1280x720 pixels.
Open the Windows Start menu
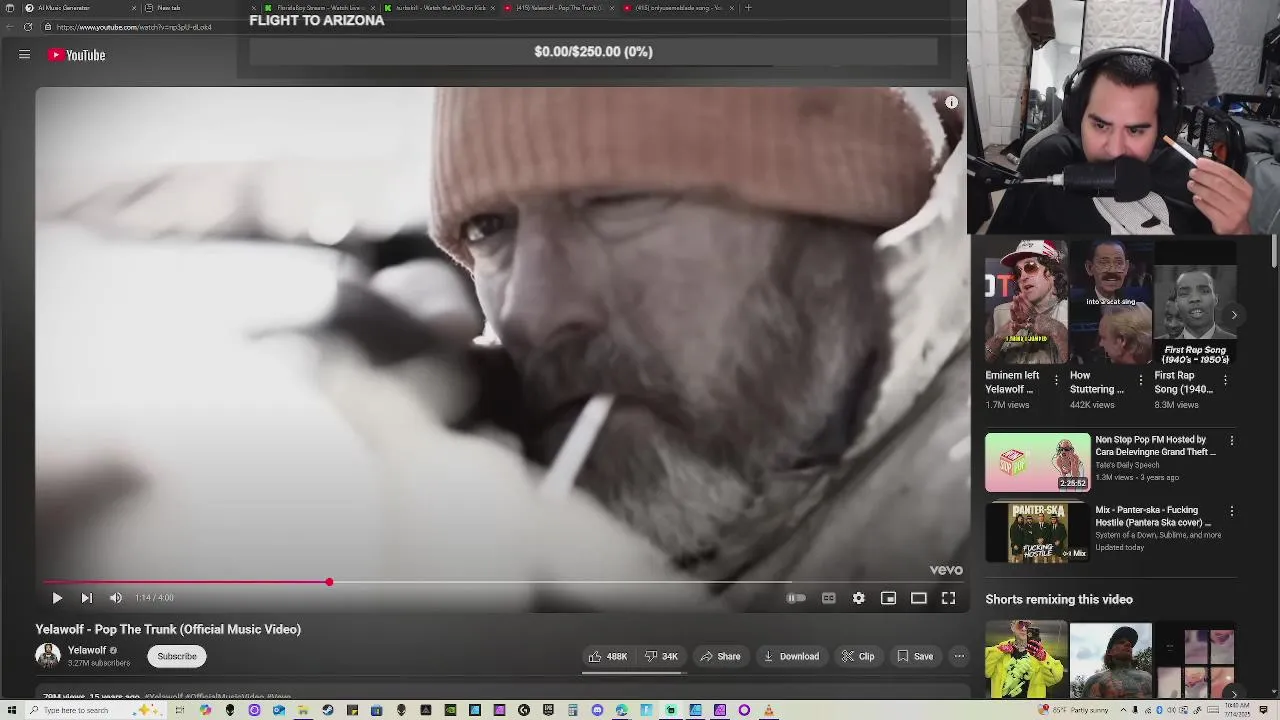pyautogui.click(x=12, y=710)
